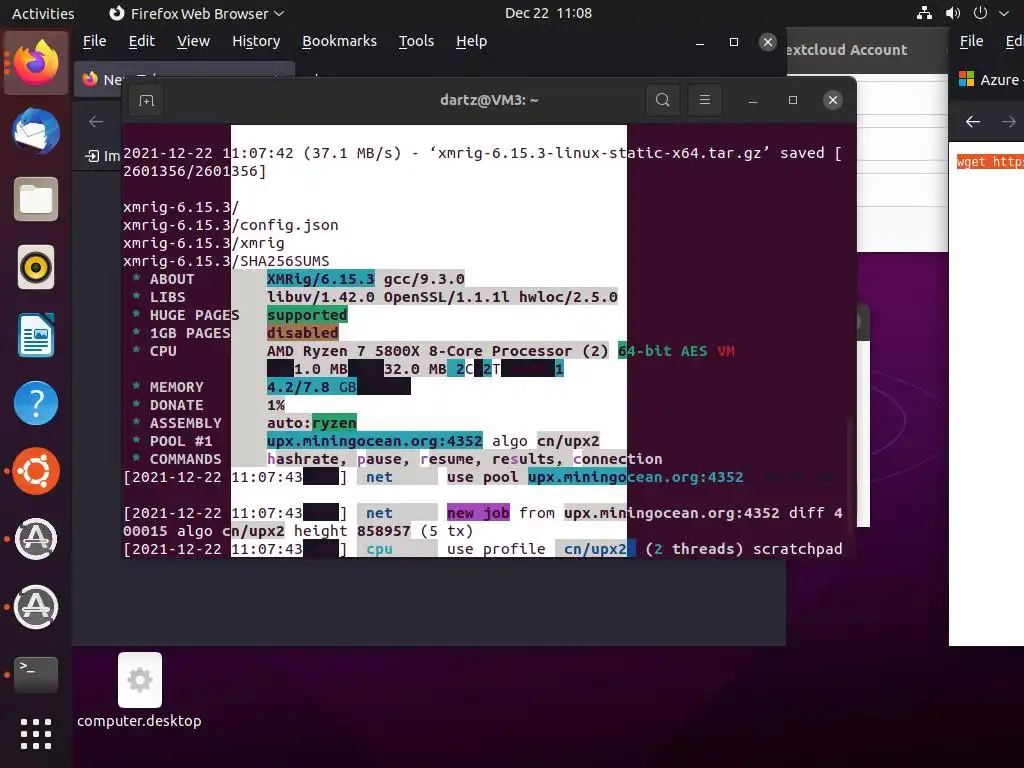Click 'supported' in HUGE PAGES row
Viewport: 1024px width, 768px height.
click(307, 315)
